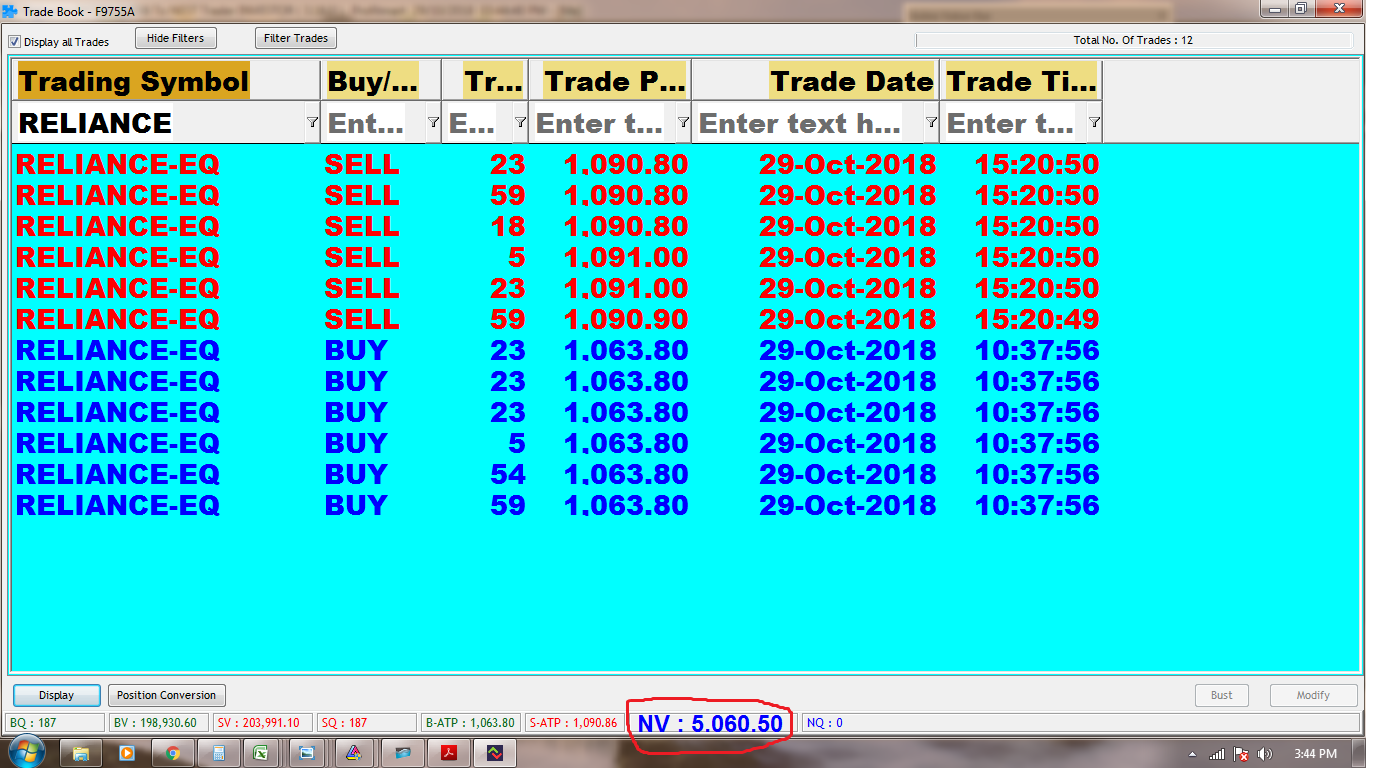Click the Filter Trades button

coord(296,38)
